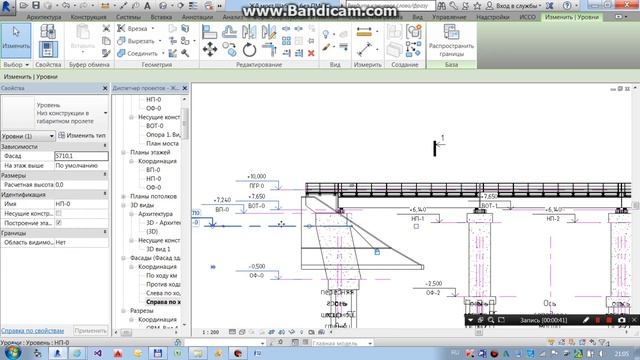Viewport: 640px width, 360px height.
Task: Click the drawing view horizontal scrollbar thumb
Action: point(479,332)
